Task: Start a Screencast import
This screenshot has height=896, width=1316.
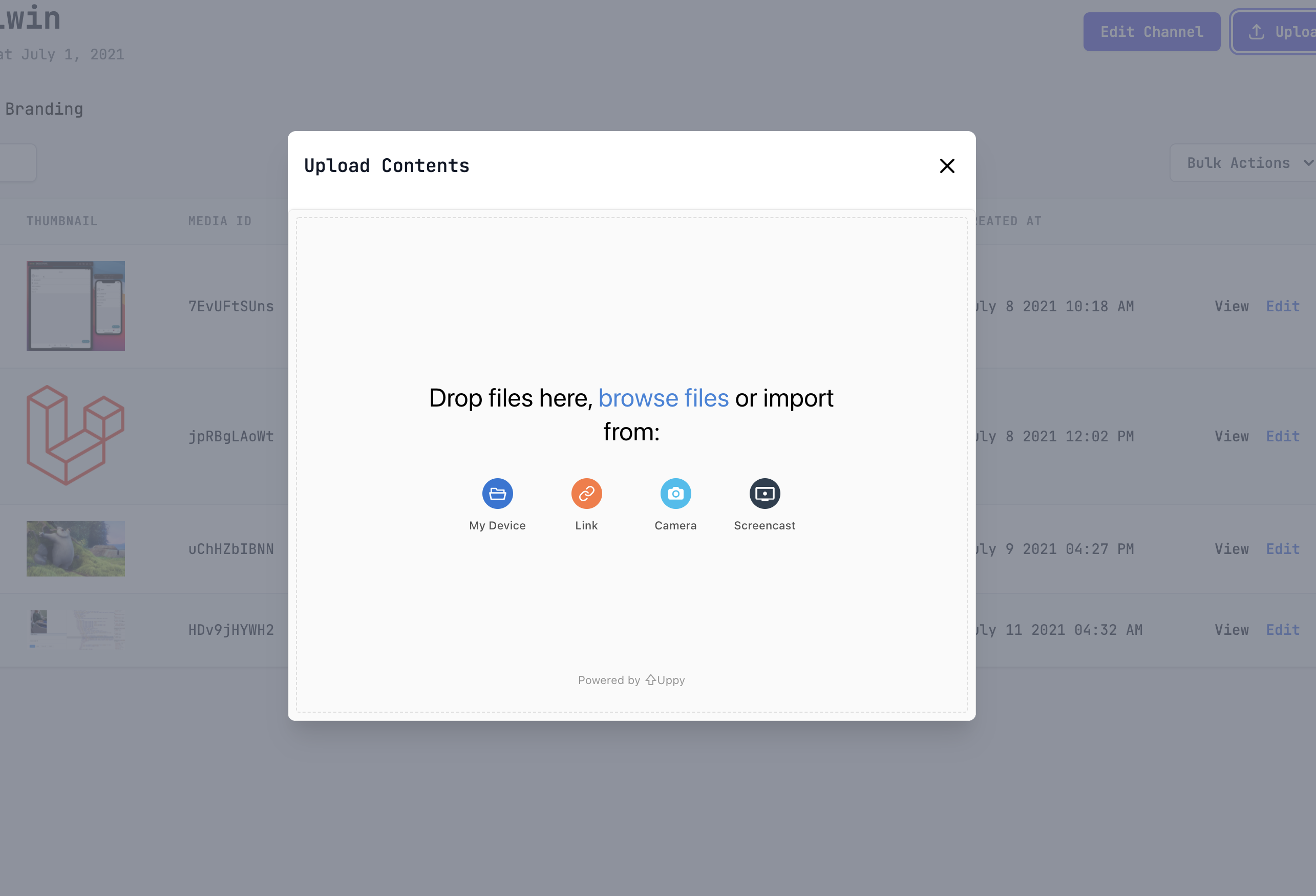Action: coord(765,493)
